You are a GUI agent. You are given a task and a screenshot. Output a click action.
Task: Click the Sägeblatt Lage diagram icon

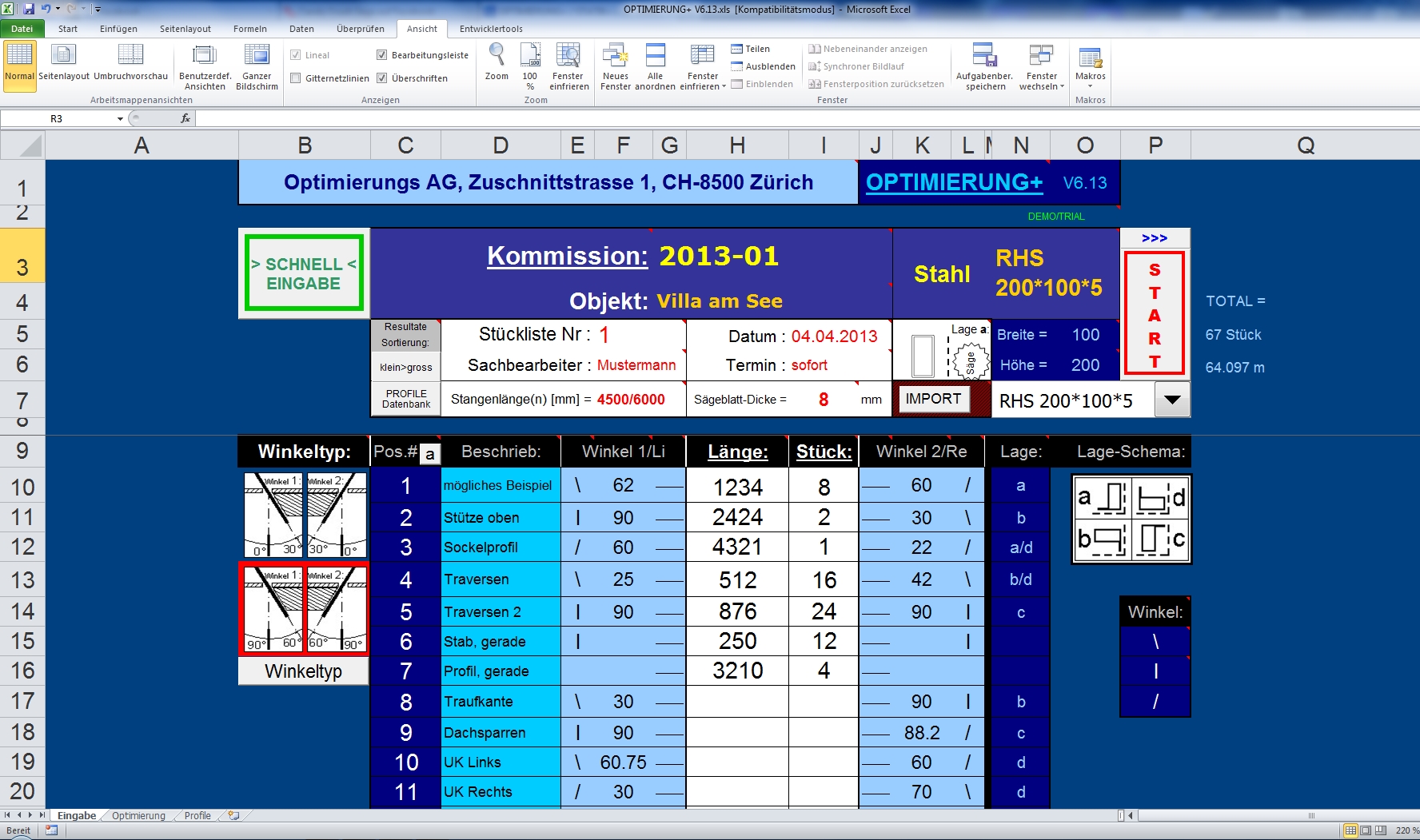(x=969, y=363)
